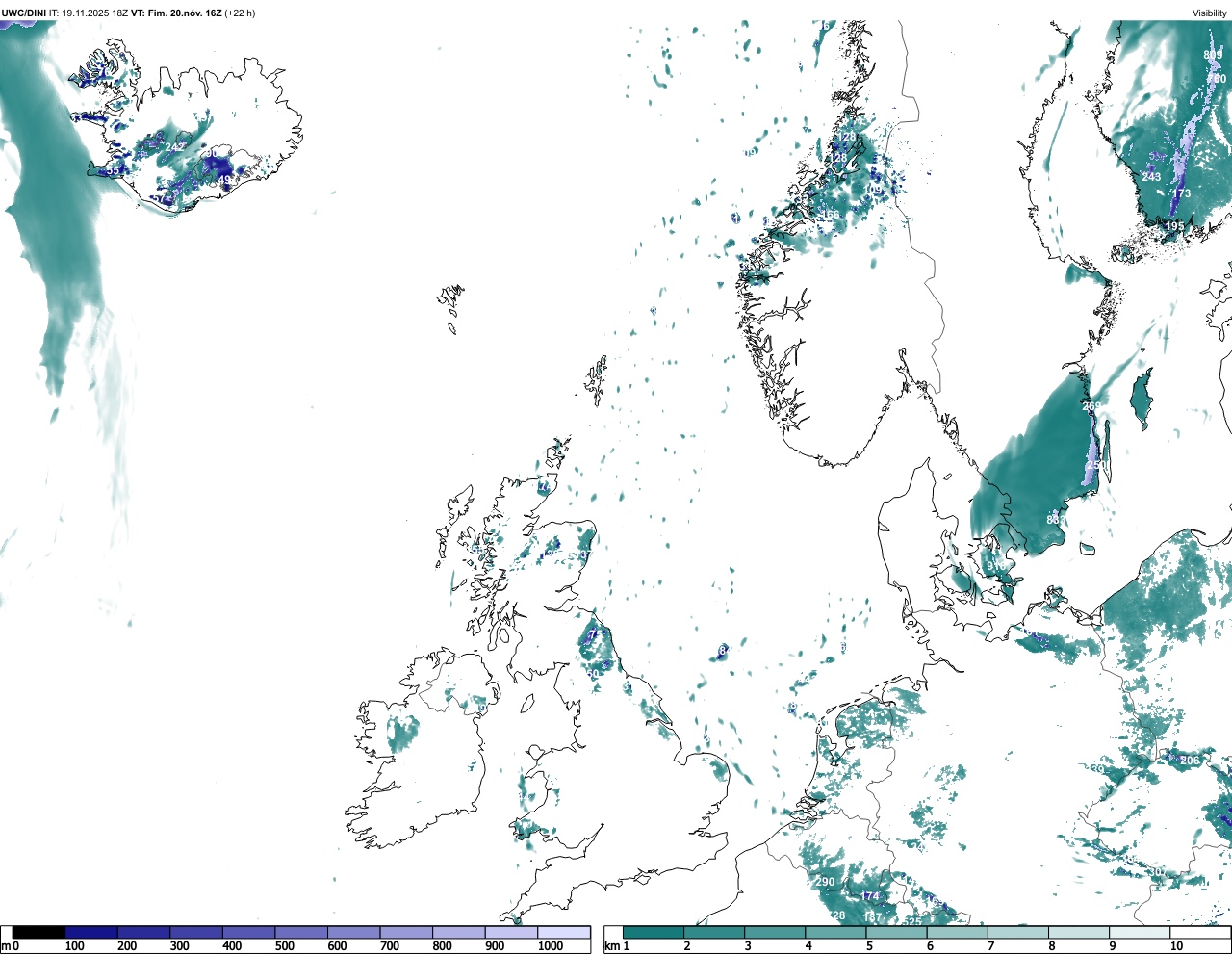
Task: Click the 700–800 m legend swatch
Action: click(x=406, y=932)
